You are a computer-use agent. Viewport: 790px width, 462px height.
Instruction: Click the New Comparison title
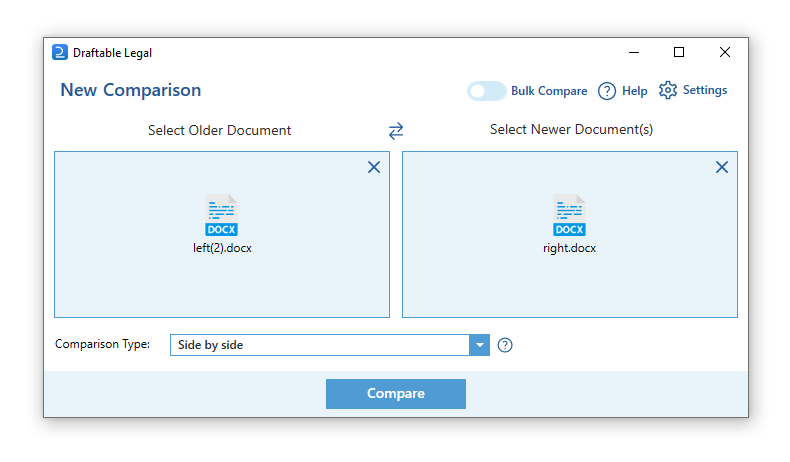click(x=131, y=90)
